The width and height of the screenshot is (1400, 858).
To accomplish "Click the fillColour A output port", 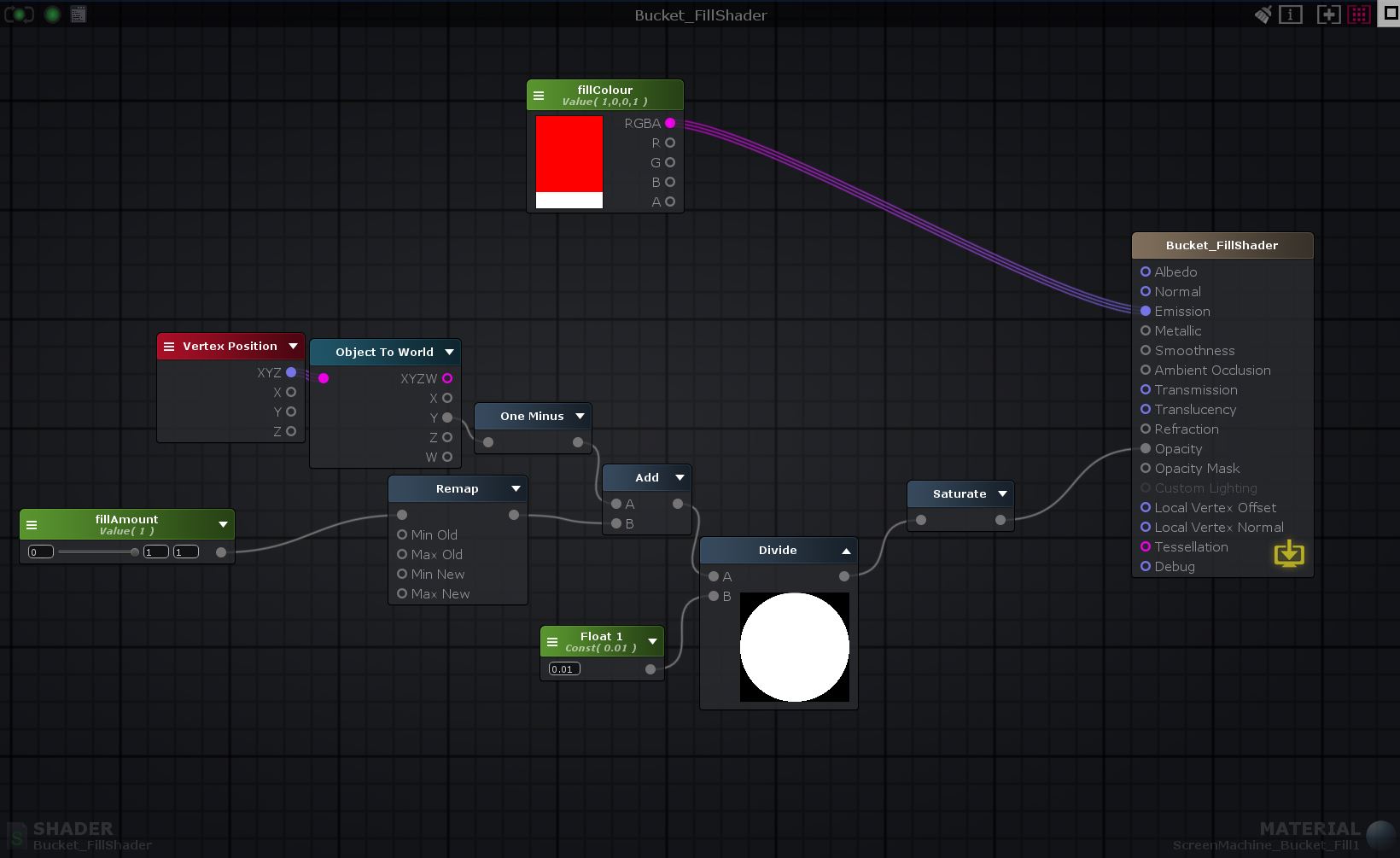I will (x=670, y=201).
